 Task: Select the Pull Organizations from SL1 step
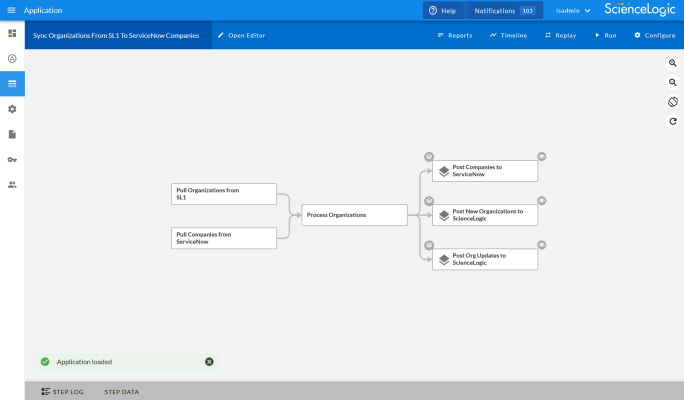[224, 194]
